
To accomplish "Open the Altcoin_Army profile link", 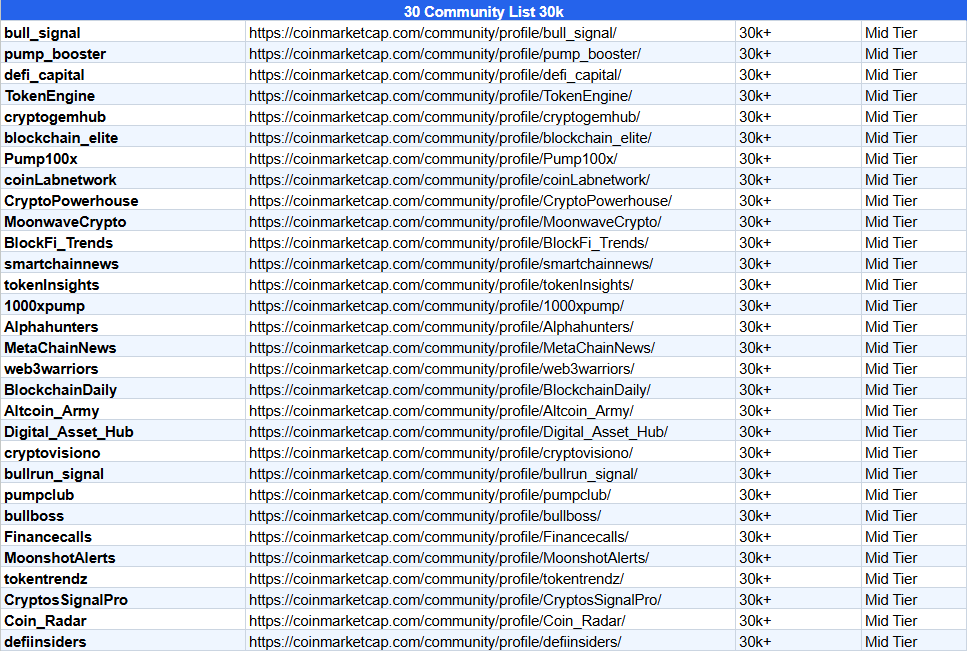I will pos(441,411).
